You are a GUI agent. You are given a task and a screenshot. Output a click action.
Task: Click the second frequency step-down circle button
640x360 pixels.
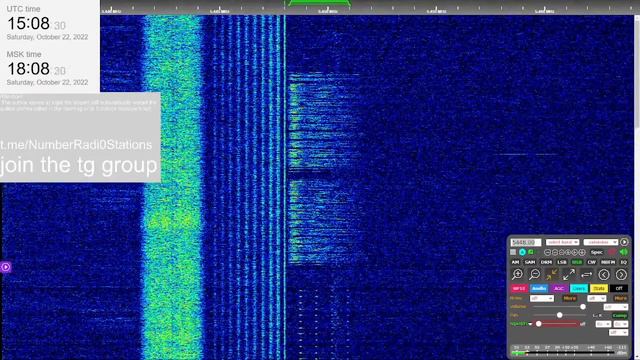(x=555, y=252)
